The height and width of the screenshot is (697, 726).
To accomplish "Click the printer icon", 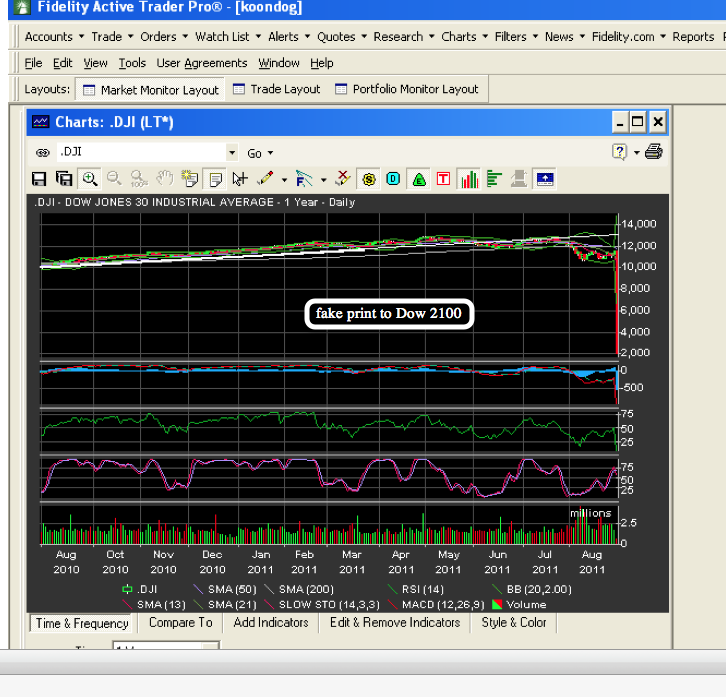I will tap(653, 151).
